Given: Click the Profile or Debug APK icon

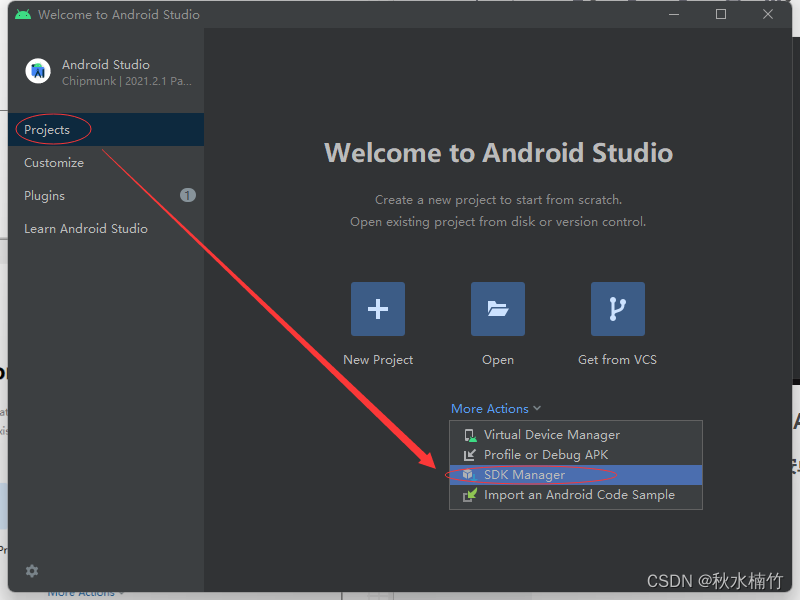Looking at the screenshot, I should (469, 455).
